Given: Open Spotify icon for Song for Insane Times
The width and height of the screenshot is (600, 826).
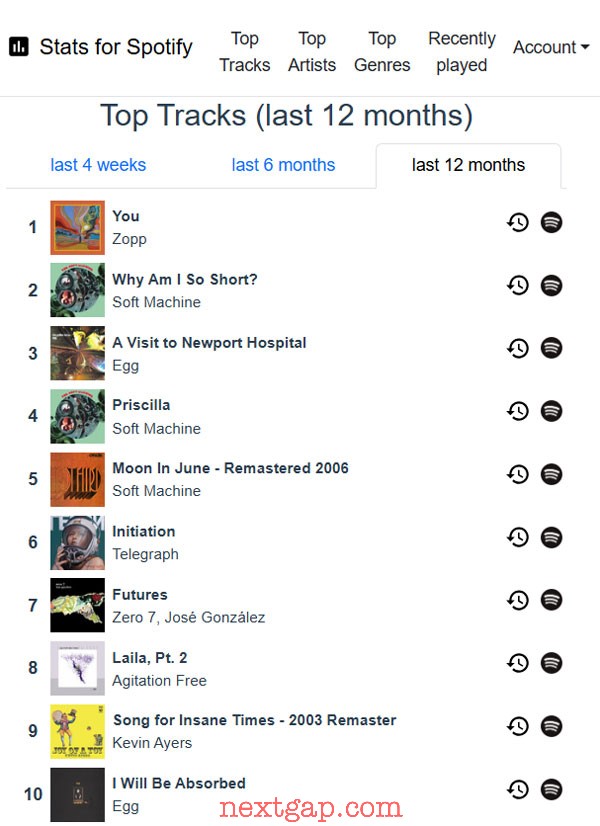Looking at the screenshot, I should 552,726.
